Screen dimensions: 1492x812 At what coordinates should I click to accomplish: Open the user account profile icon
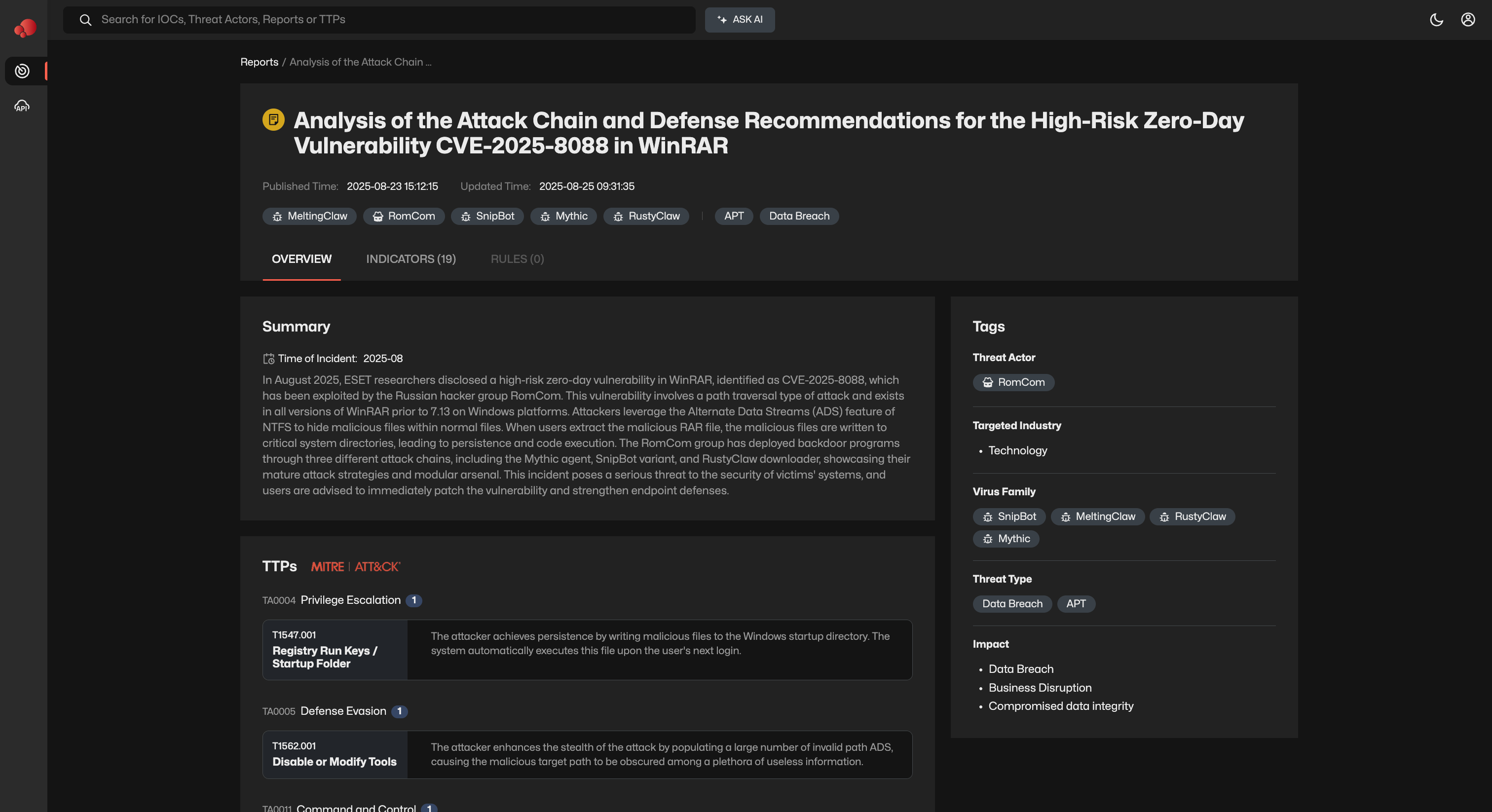[x=1467, y=20]
